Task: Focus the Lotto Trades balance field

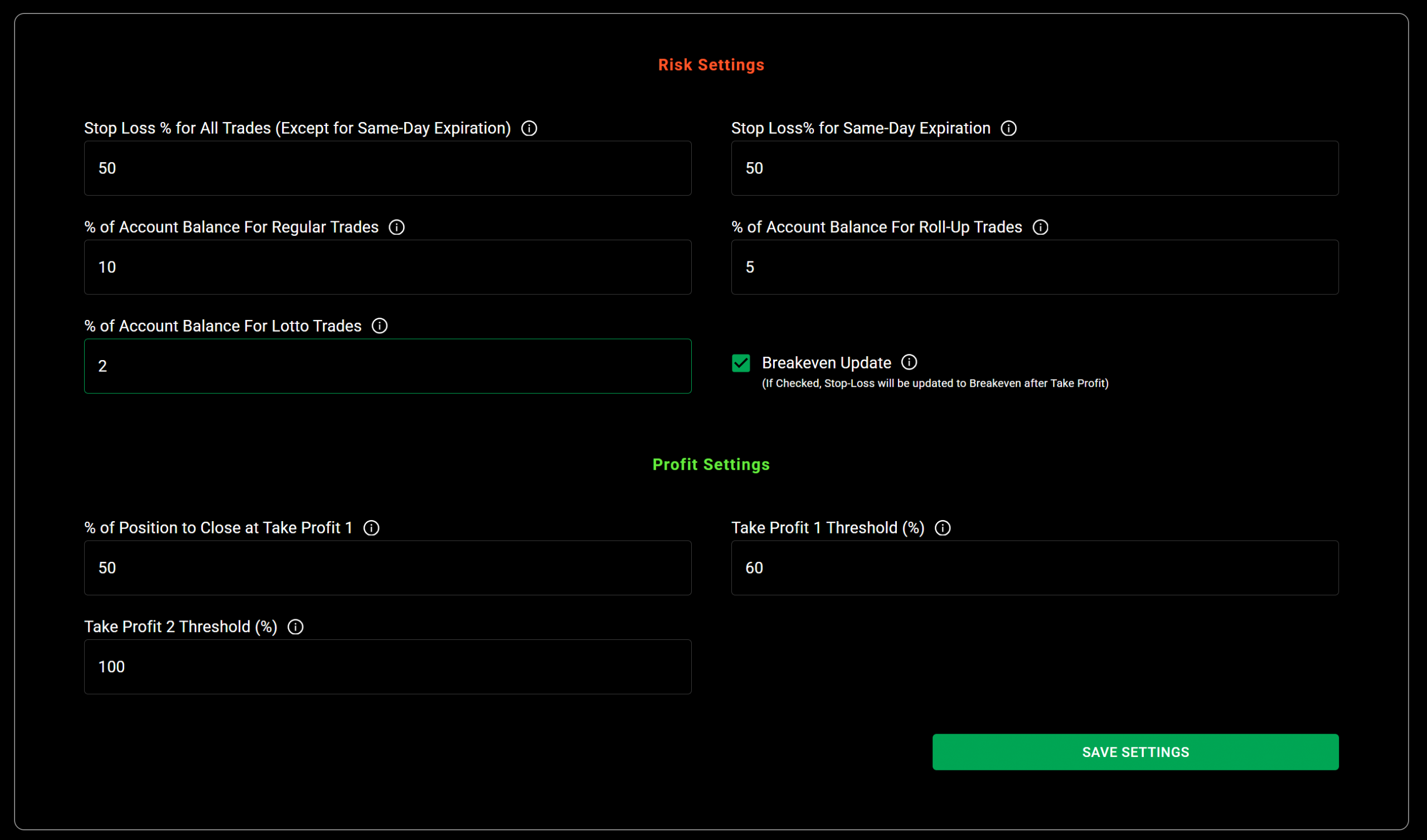Action: pos(387,366)
